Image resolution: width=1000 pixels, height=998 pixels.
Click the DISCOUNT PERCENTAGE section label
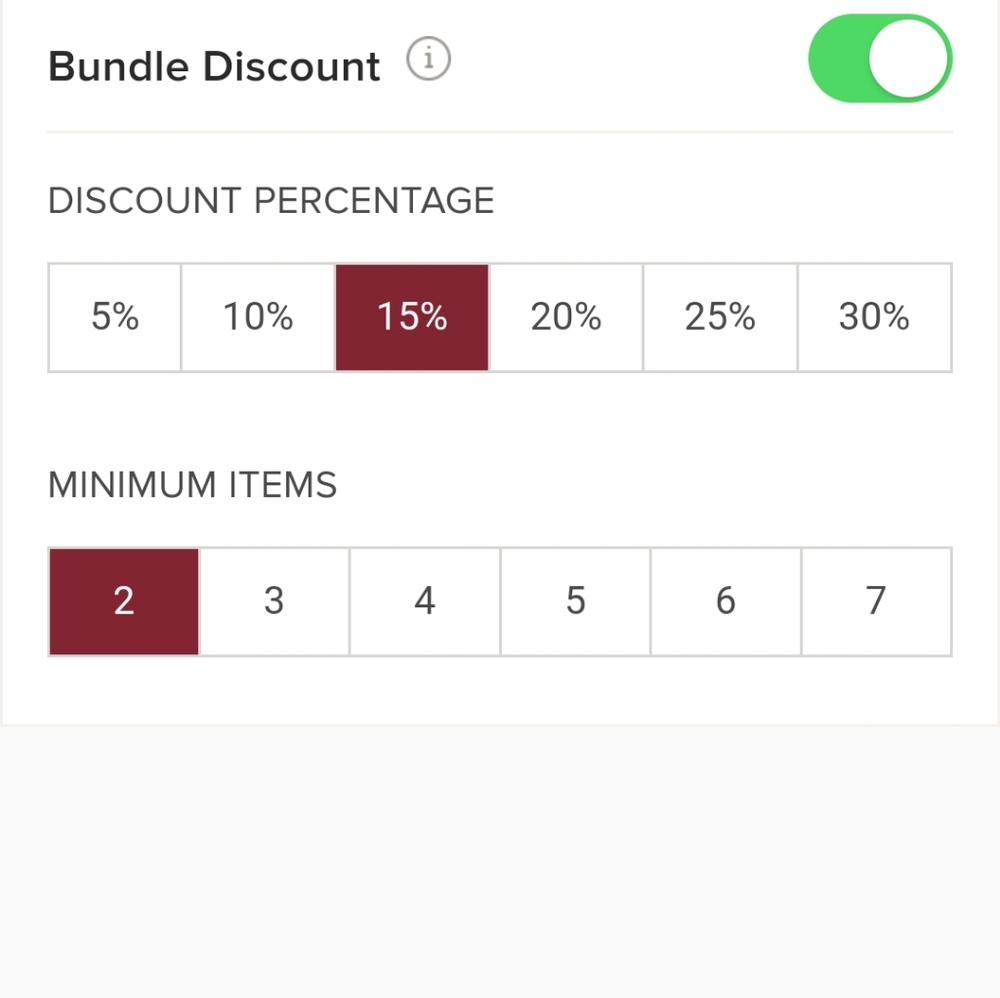pos(271,200)
